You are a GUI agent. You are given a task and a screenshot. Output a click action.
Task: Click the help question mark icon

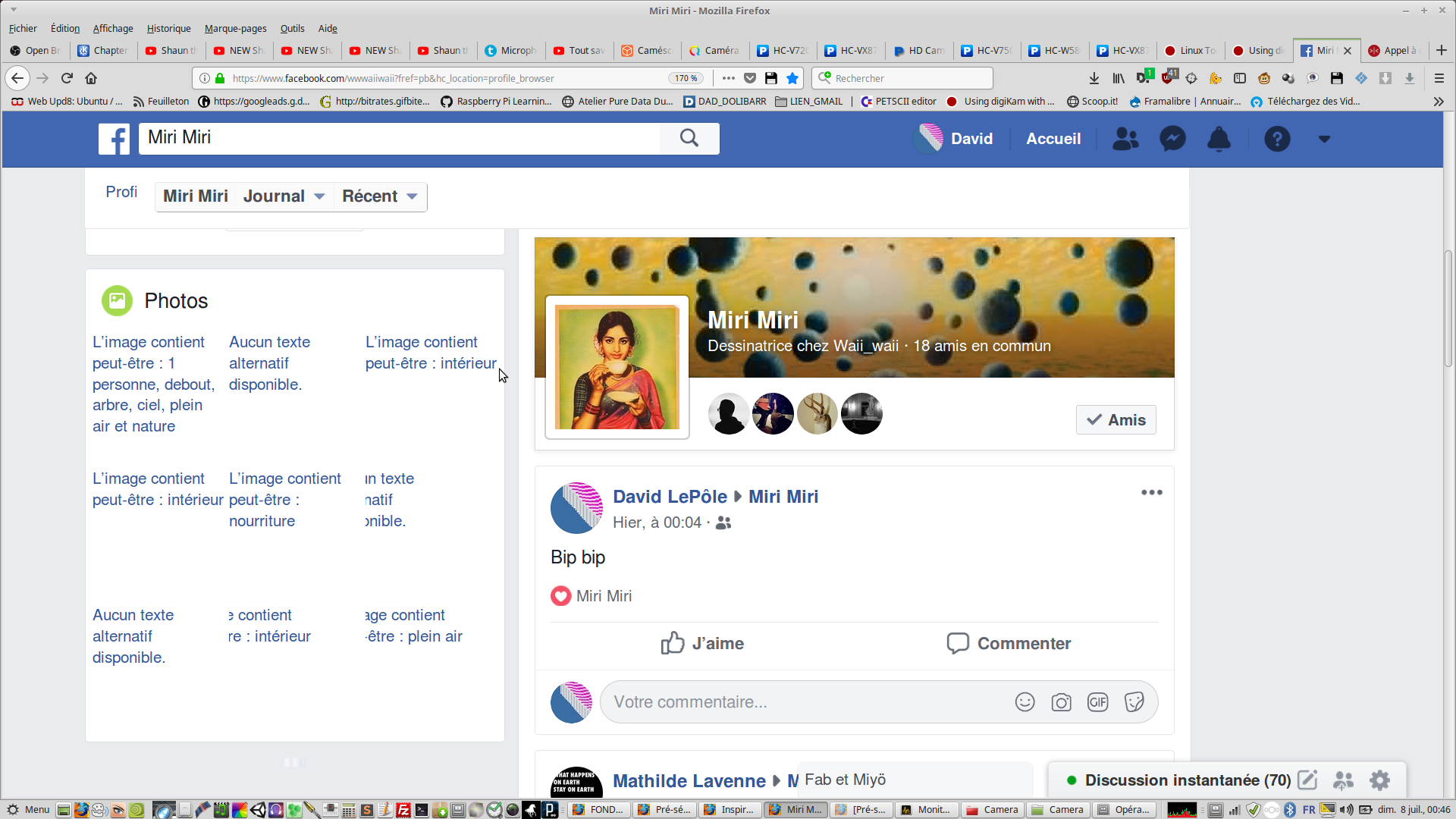coord(1277,139)
